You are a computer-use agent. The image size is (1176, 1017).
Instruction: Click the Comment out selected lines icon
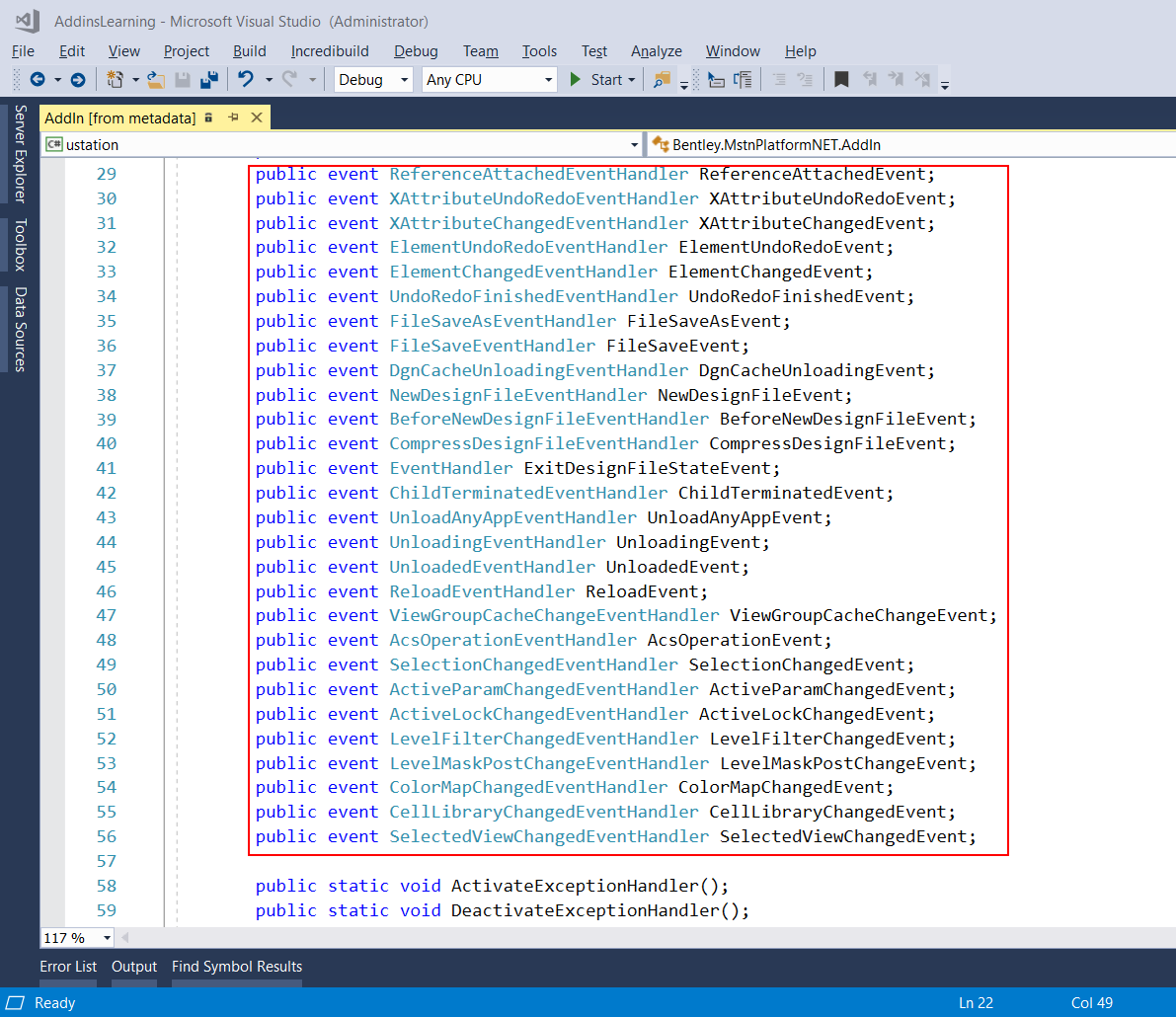click(806, 80)
